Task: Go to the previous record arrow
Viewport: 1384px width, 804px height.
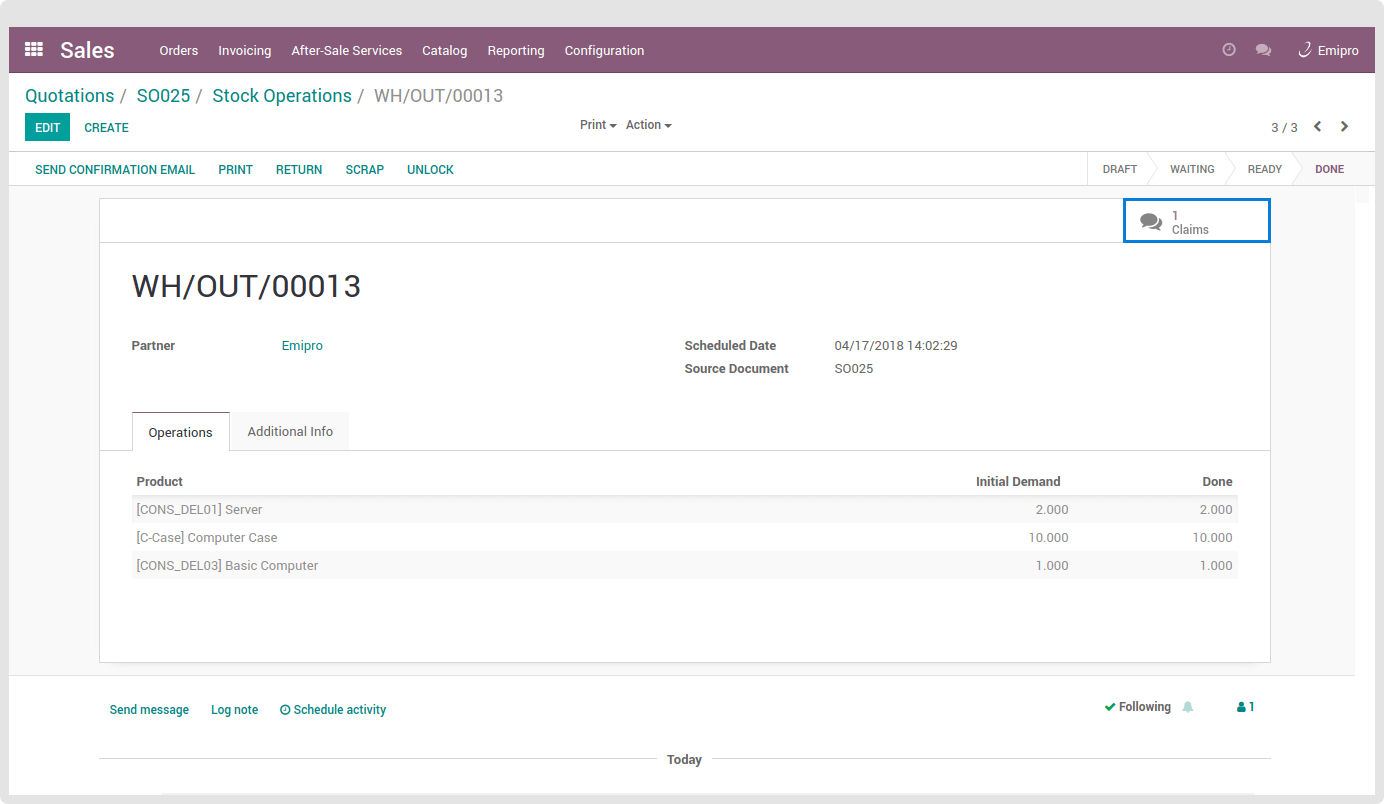Action: 1318,127
